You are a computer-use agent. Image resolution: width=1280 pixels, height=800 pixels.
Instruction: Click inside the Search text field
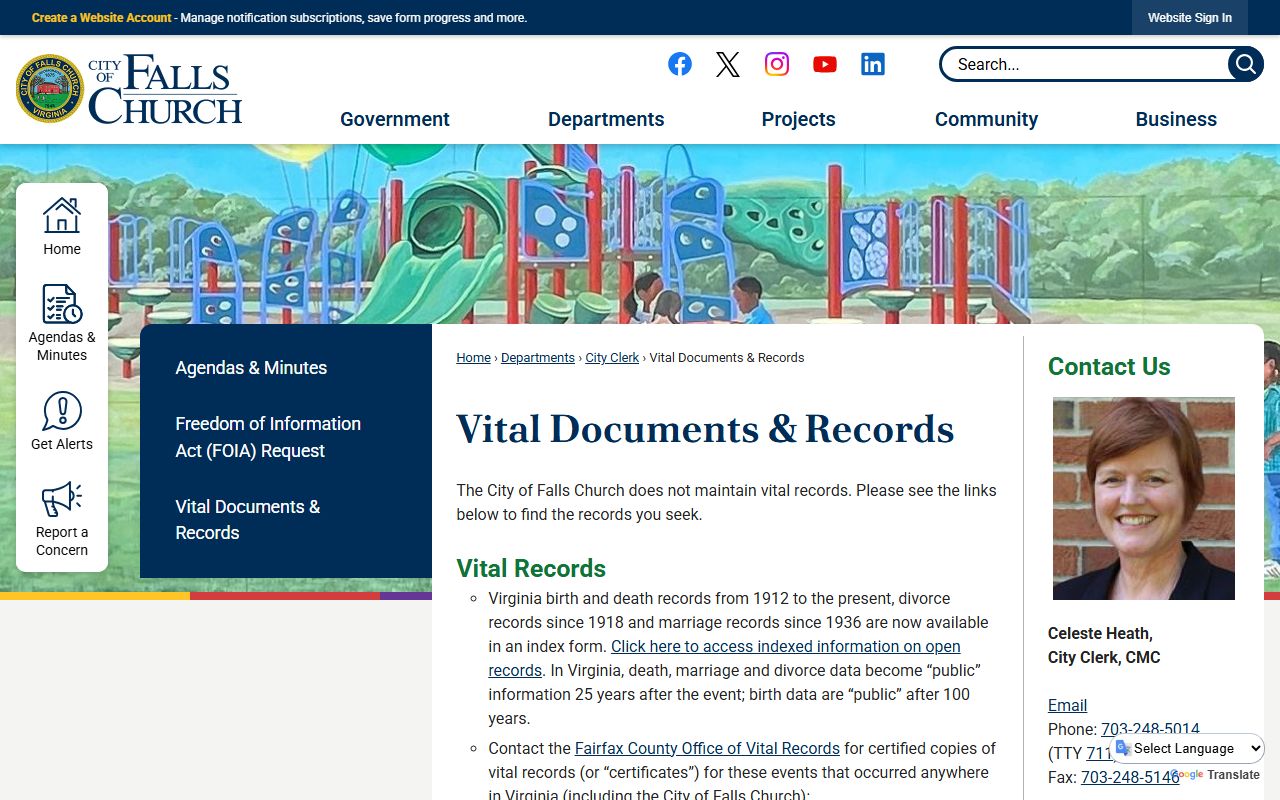tap(1085, 64)
